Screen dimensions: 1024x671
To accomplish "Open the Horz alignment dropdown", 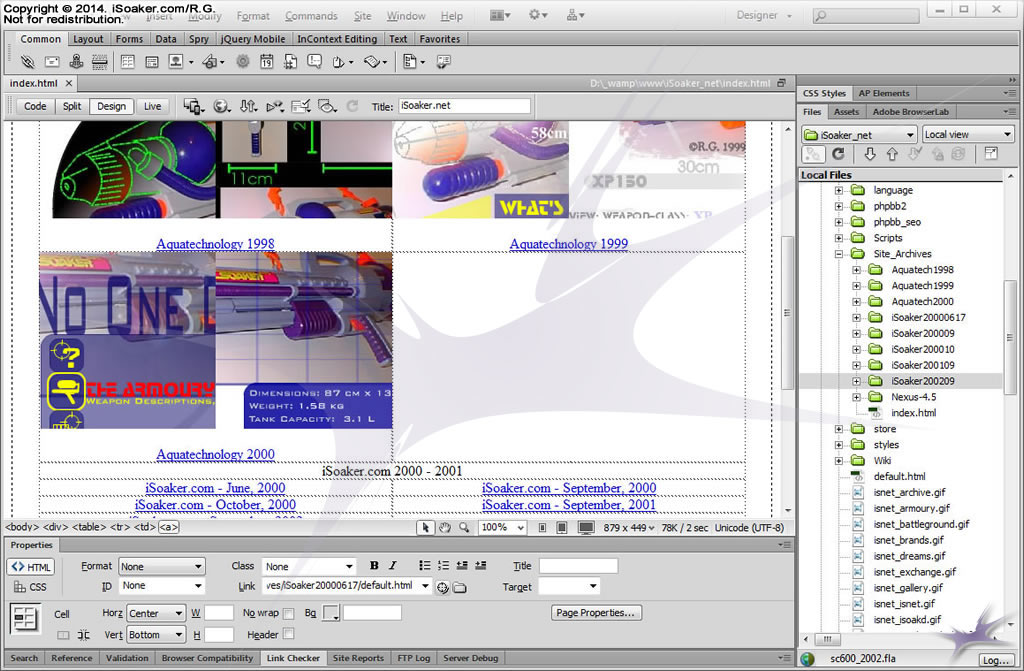I will click(155, 614).
